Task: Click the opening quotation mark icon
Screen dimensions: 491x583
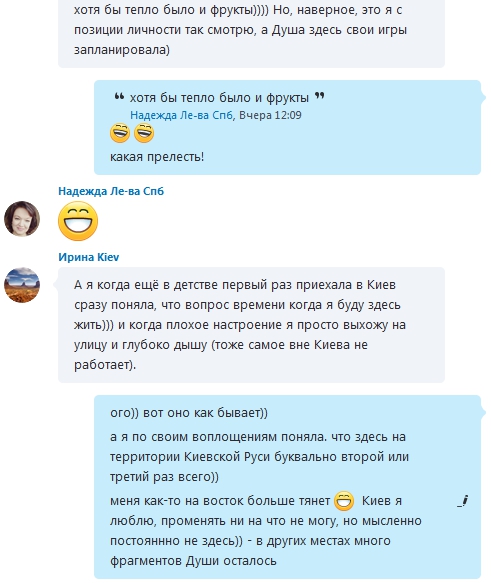Action: [119, 97]
